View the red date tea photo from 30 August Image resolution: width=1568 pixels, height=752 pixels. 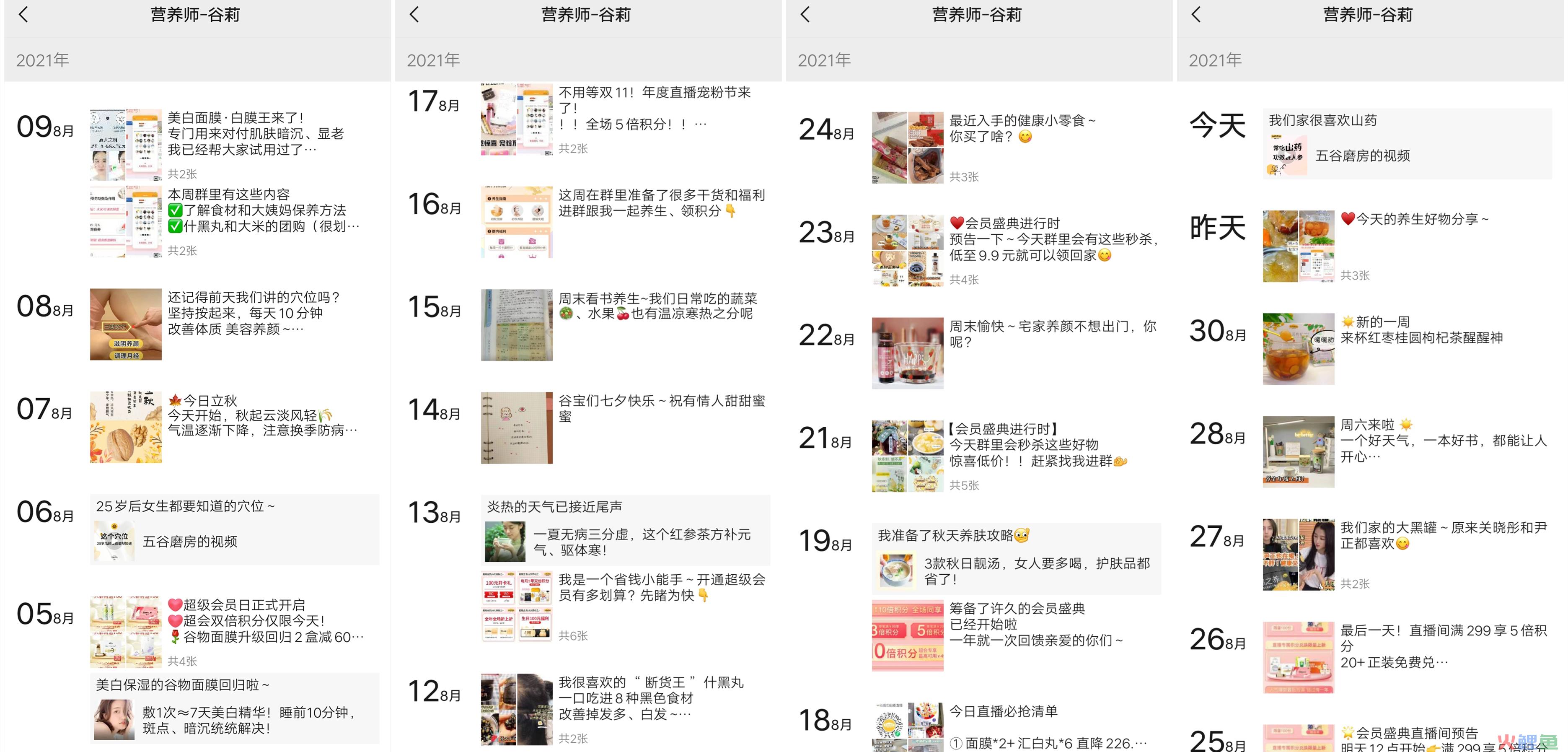1298,349
